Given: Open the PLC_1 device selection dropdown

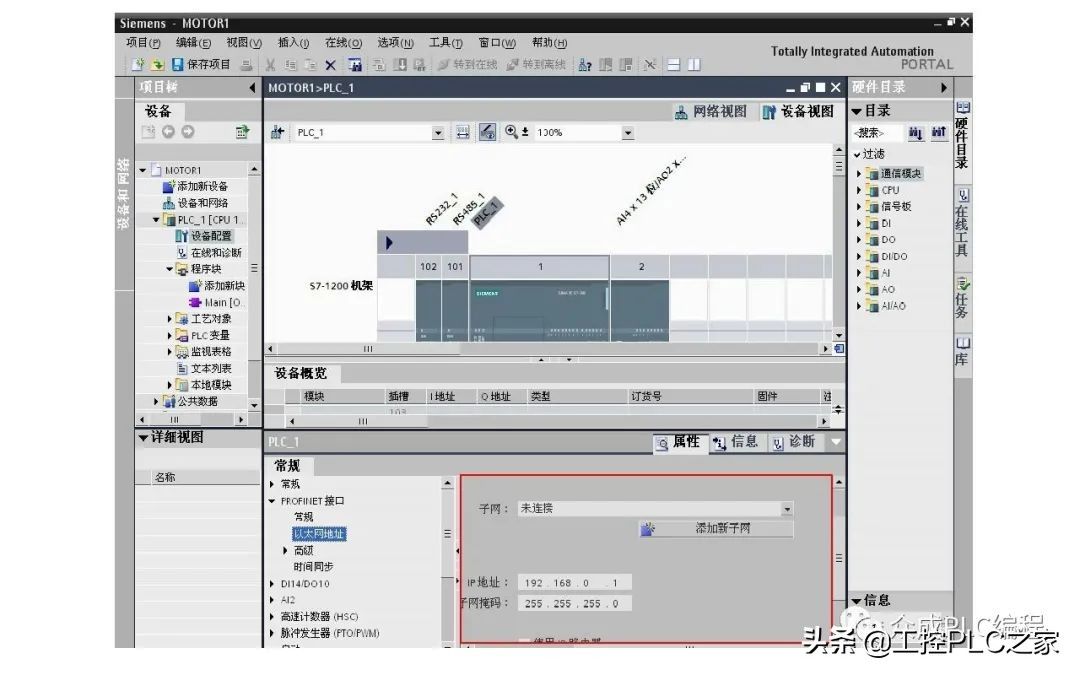Looking at the screenshot, I should pos(438,132).
